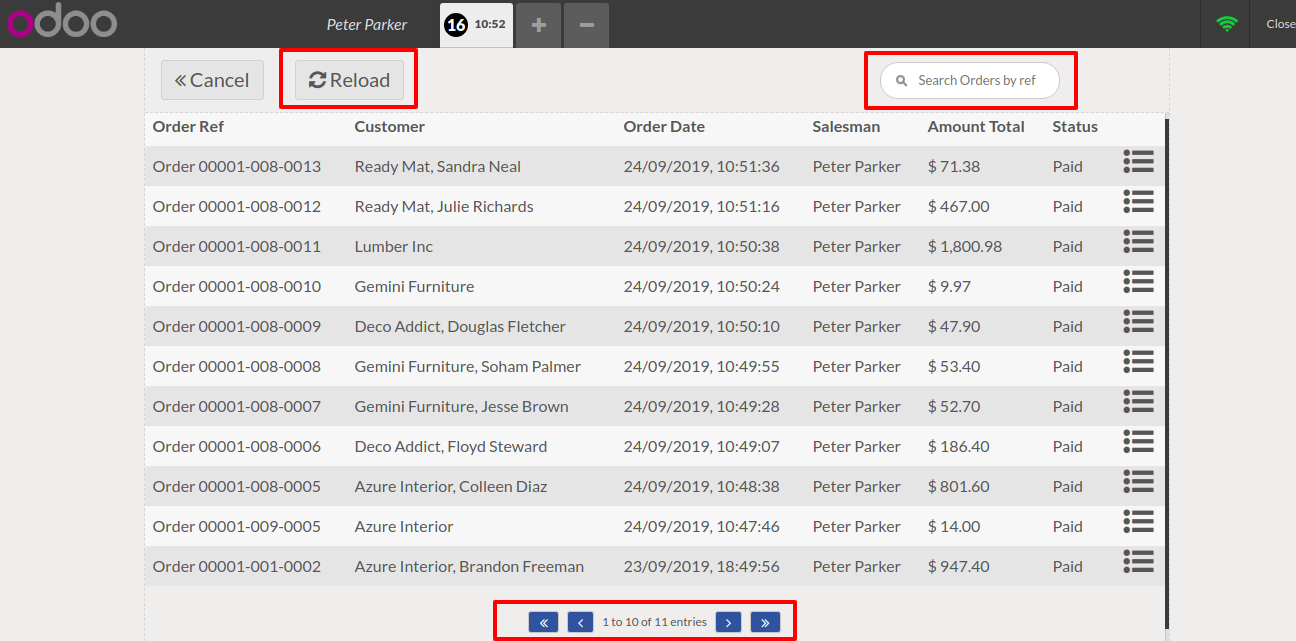
Task: Click list icon for Order 00001-009-0005
Action: pos(1138,522)
